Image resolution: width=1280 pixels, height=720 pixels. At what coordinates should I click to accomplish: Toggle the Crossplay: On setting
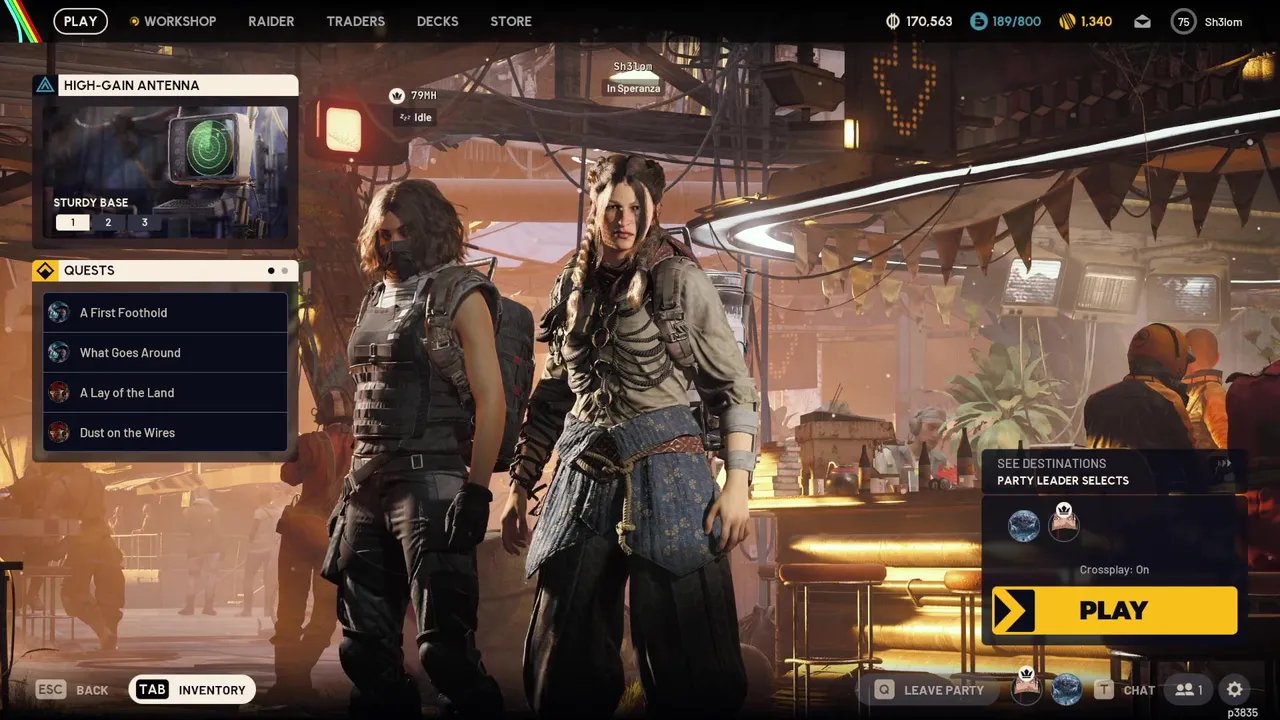click(1114, 570)
